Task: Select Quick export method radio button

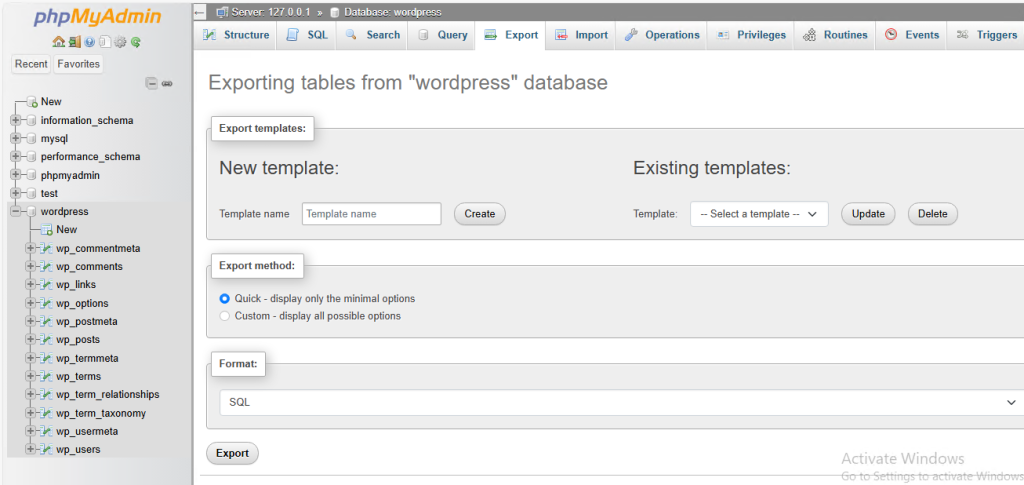Action: click(x=225, y=298)
